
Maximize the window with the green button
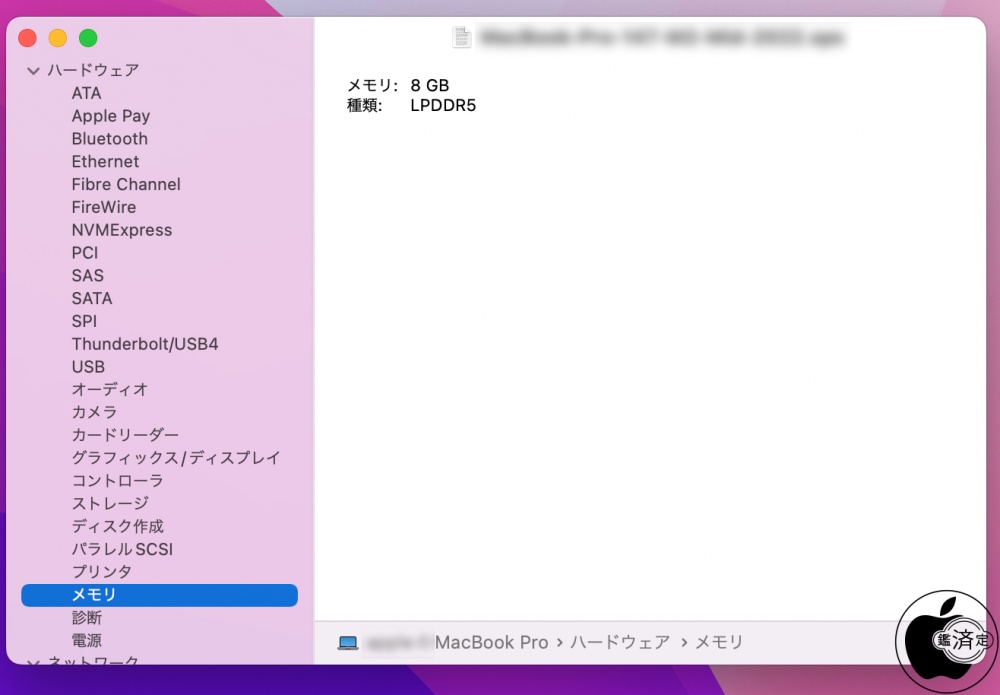tap(88, 38)
